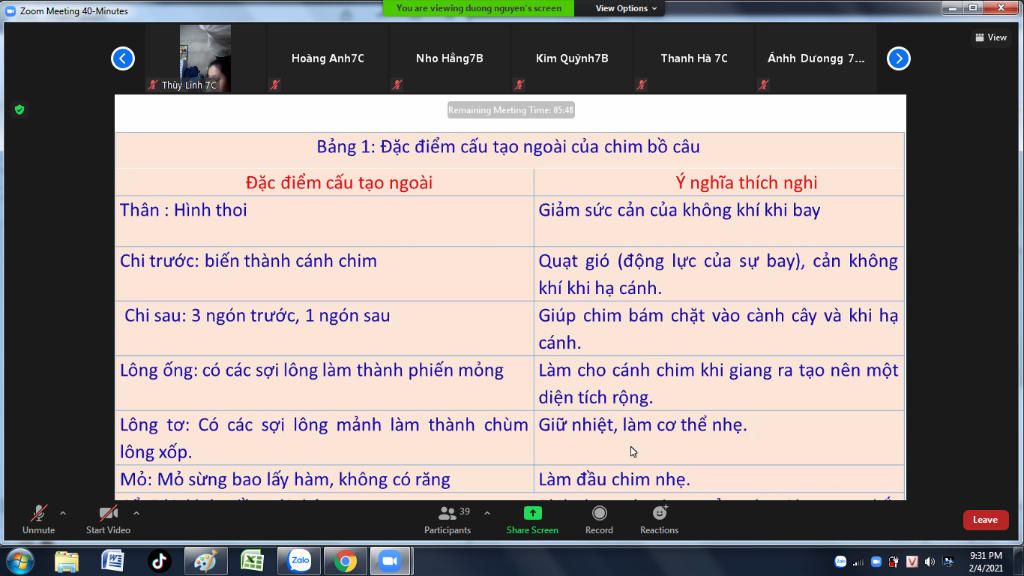The image size is (1024, 576).
Task: Select Nho Hằng7B participant tile
Action: (450, 58)
